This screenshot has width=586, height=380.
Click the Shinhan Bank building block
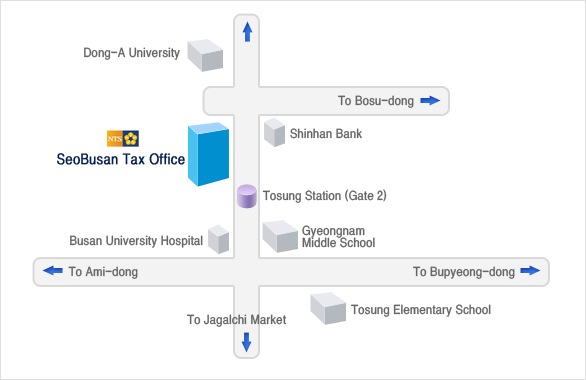click(274, 132)
